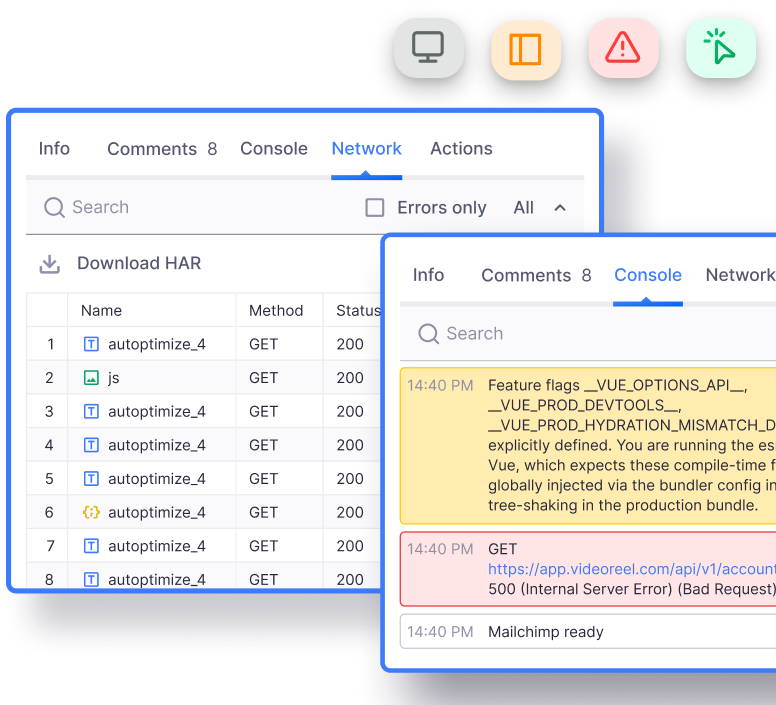Click the magnifier icon in Network panel search
This screenshot has height=705, width=776.
coord(54,207)
